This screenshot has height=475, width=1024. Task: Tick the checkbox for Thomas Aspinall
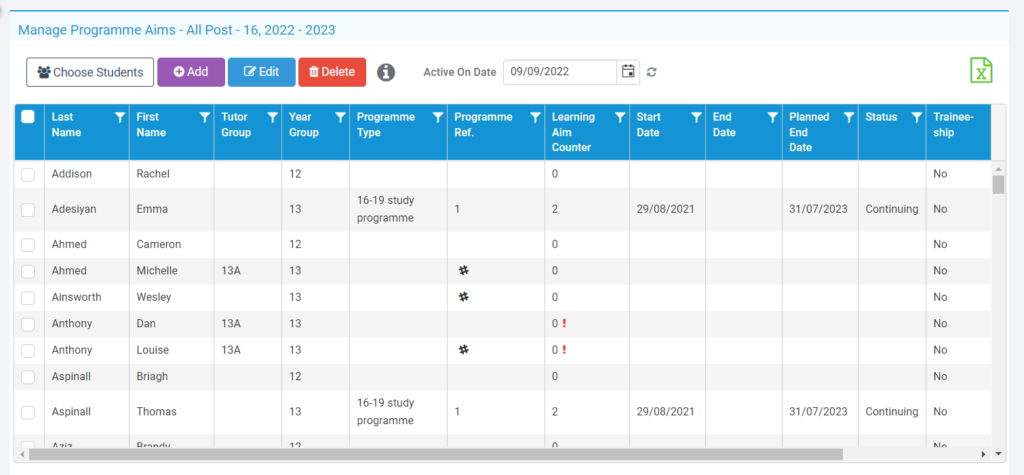(27, 412)
